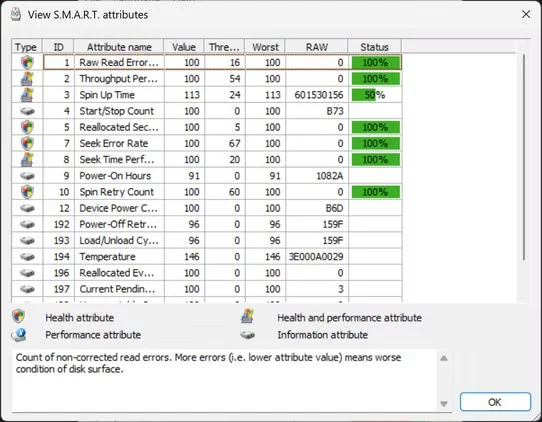
Task: Click the description box down arrow
Action: (444, 403)
